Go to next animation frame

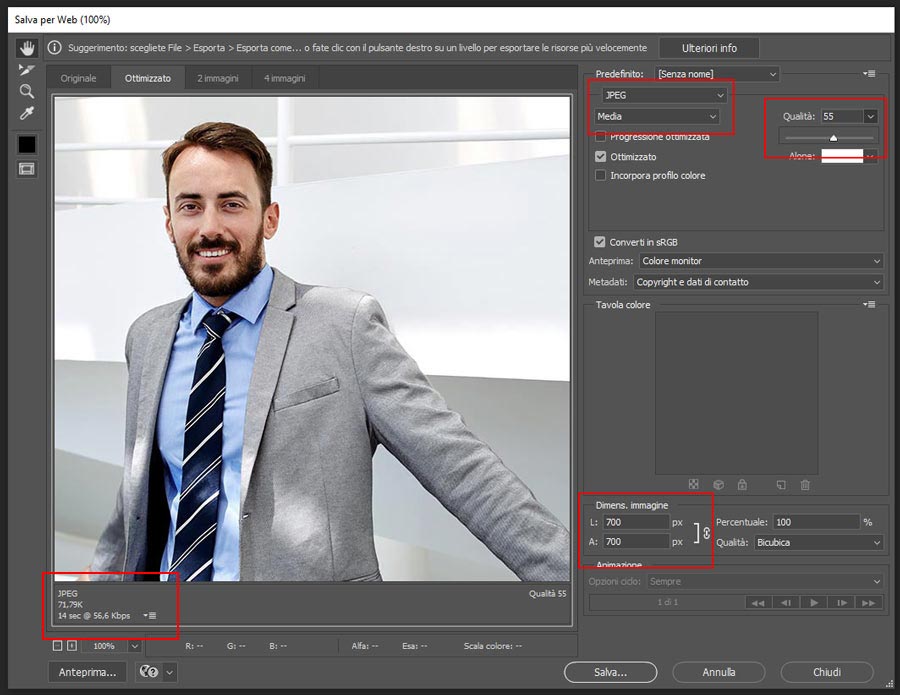tap(841, 603)
